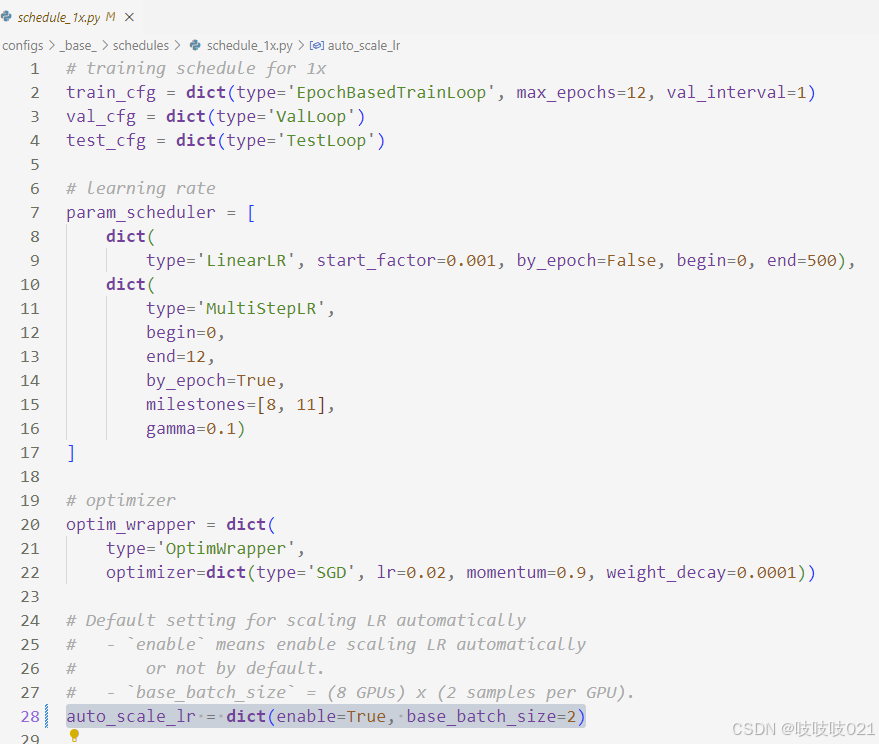Click start_factor=0.001 on line 9
Screen dimensions: 879x744
(x=406, y=260)
